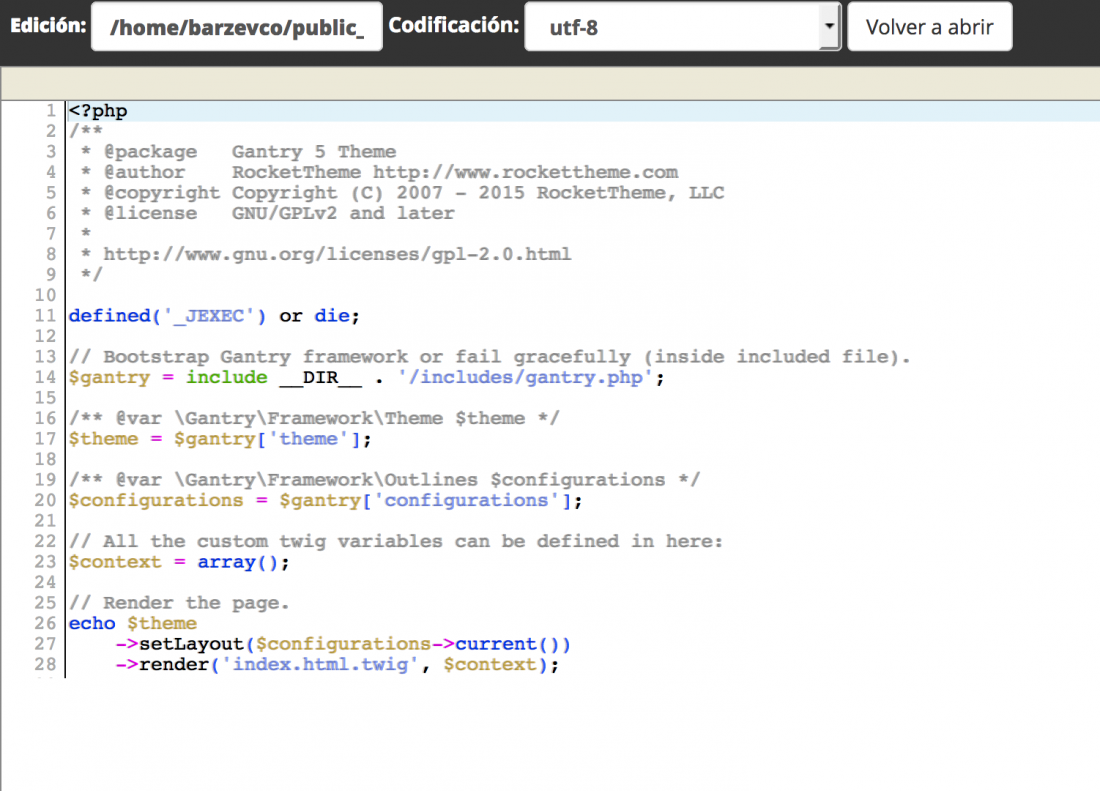Click the file path input field

click(236, 27)
